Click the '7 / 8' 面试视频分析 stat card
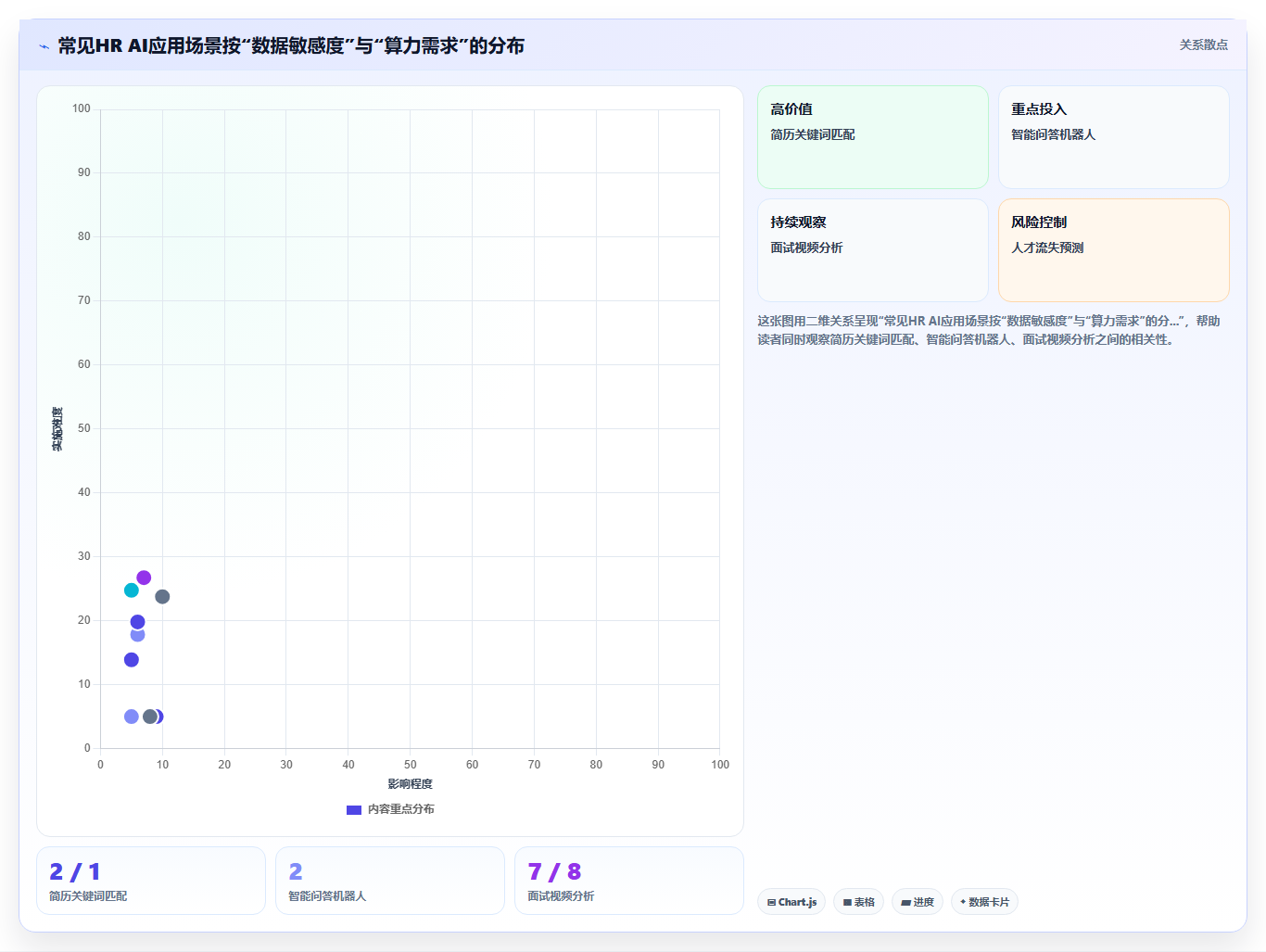Screen dimensions: 1266x952 pos(629,881)
